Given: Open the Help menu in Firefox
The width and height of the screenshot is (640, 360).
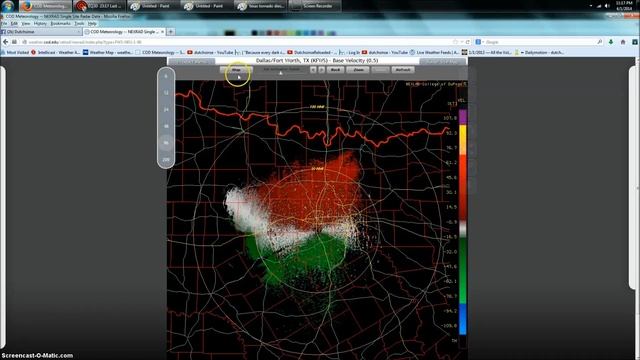Looking at the screenshot, I should coord(92,24).
